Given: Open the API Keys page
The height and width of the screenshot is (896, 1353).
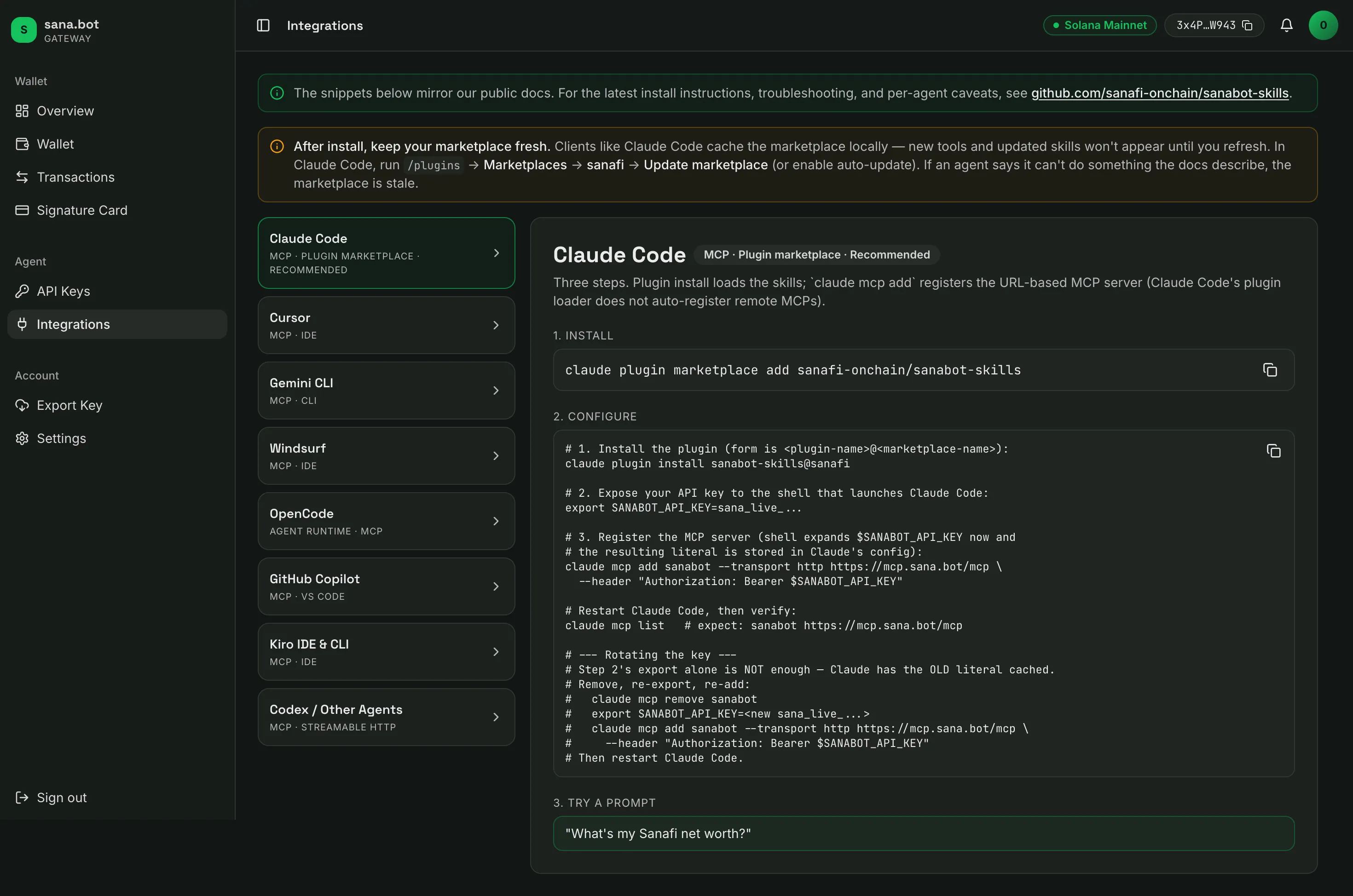Looking at the screenshot, I should [117, 292].
